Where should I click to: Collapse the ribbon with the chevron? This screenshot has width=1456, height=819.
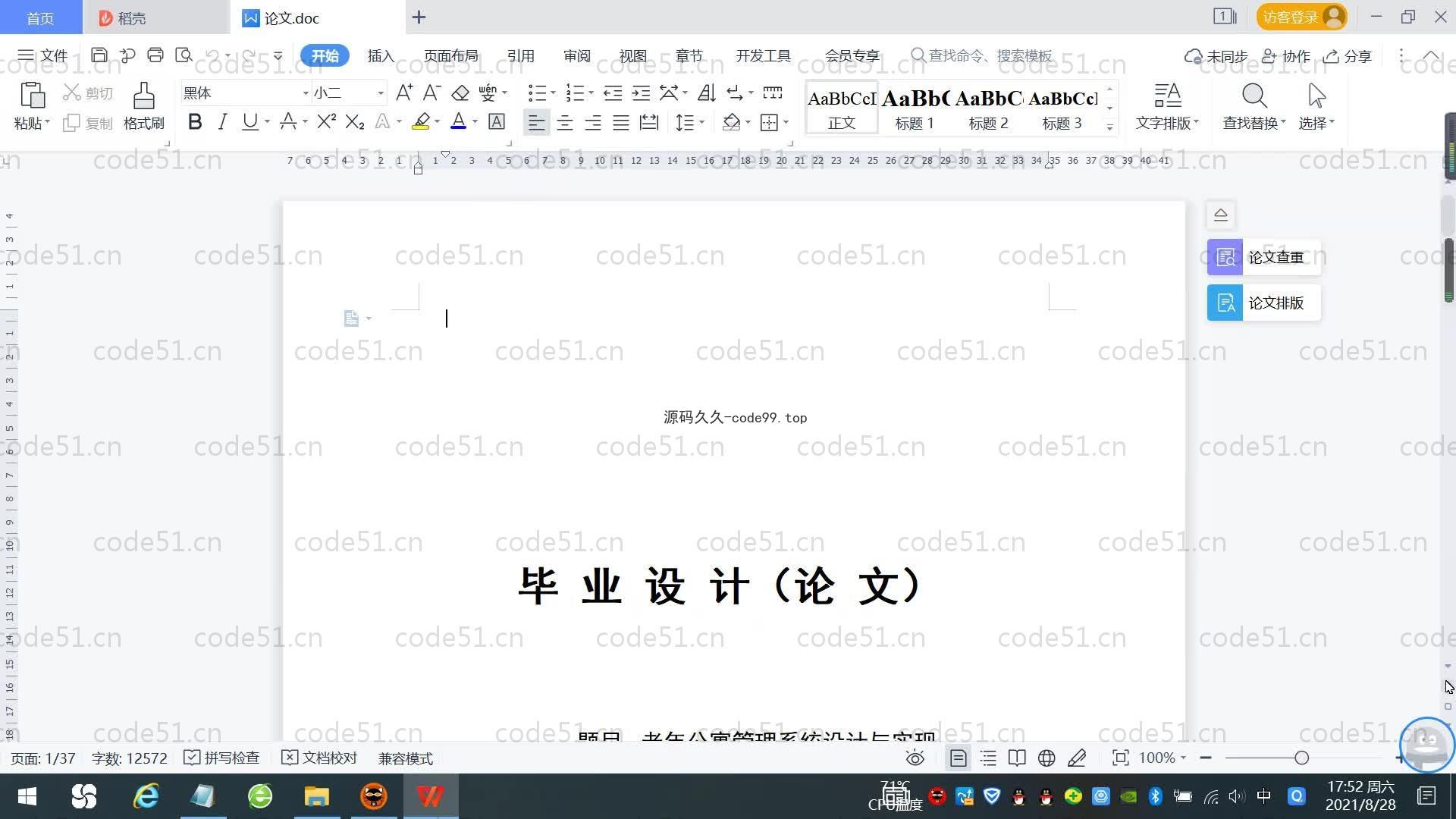[x=1431, y=56]
